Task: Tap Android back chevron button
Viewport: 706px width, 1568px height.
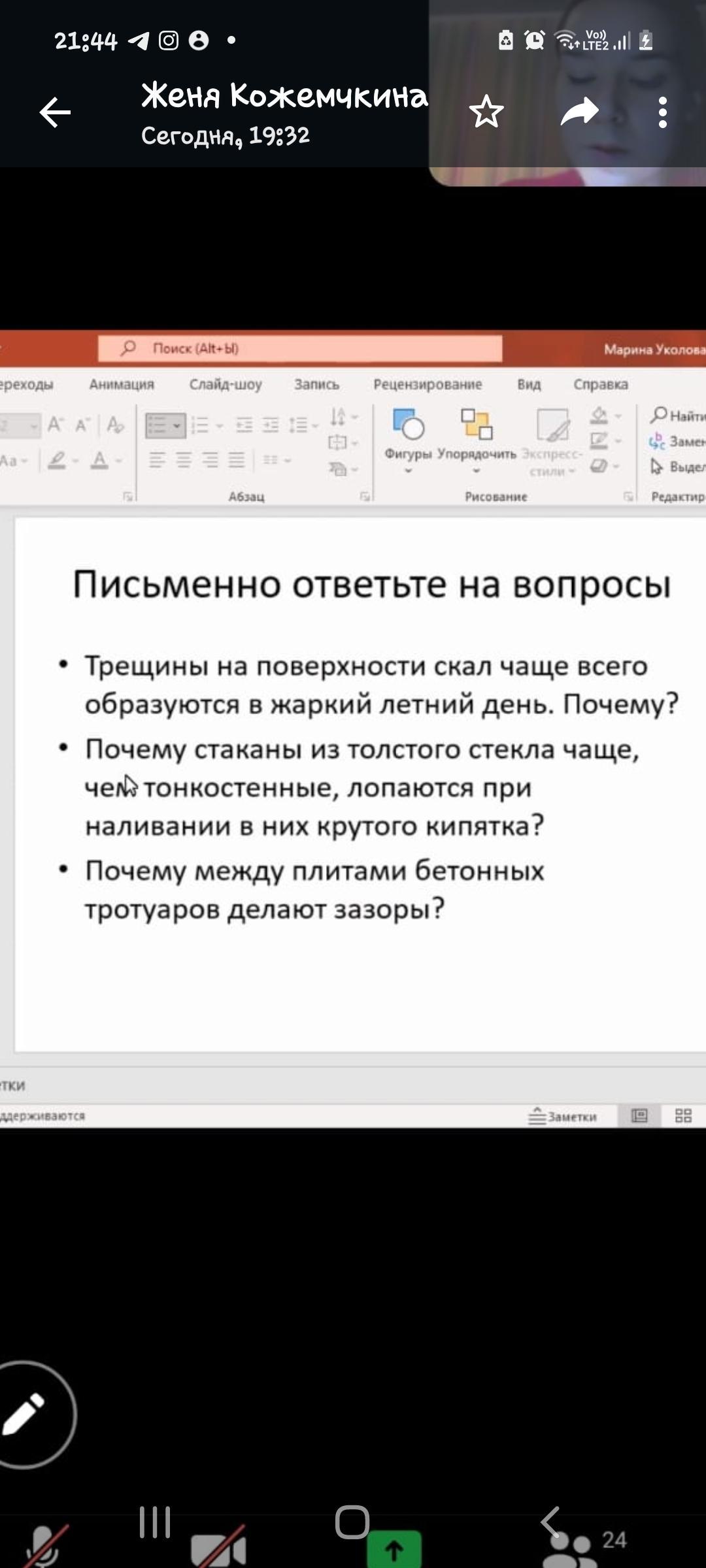Action: point(550,1522)
